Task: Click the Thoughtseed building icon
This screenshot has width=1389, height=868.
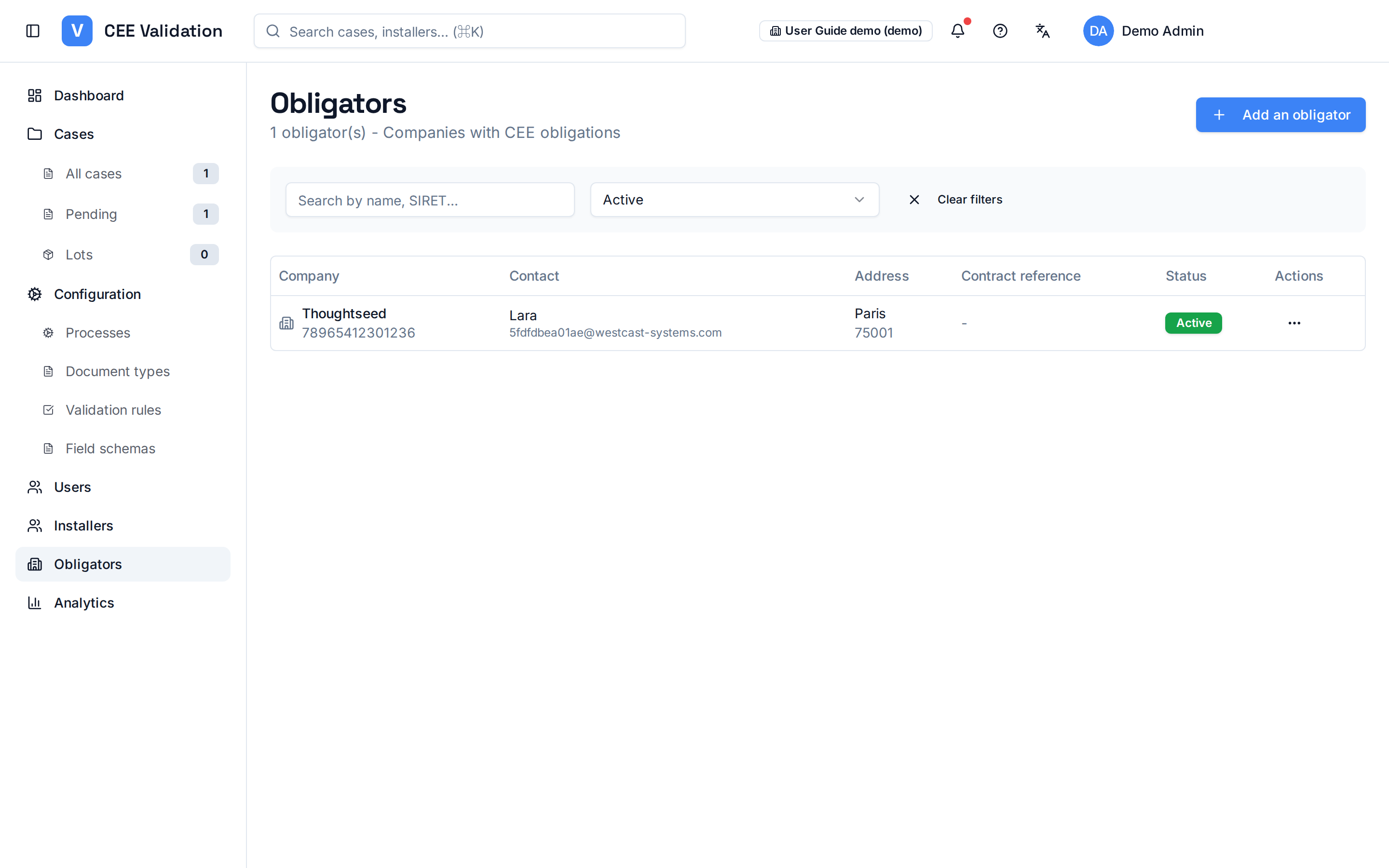Action: tap(286, 323)
